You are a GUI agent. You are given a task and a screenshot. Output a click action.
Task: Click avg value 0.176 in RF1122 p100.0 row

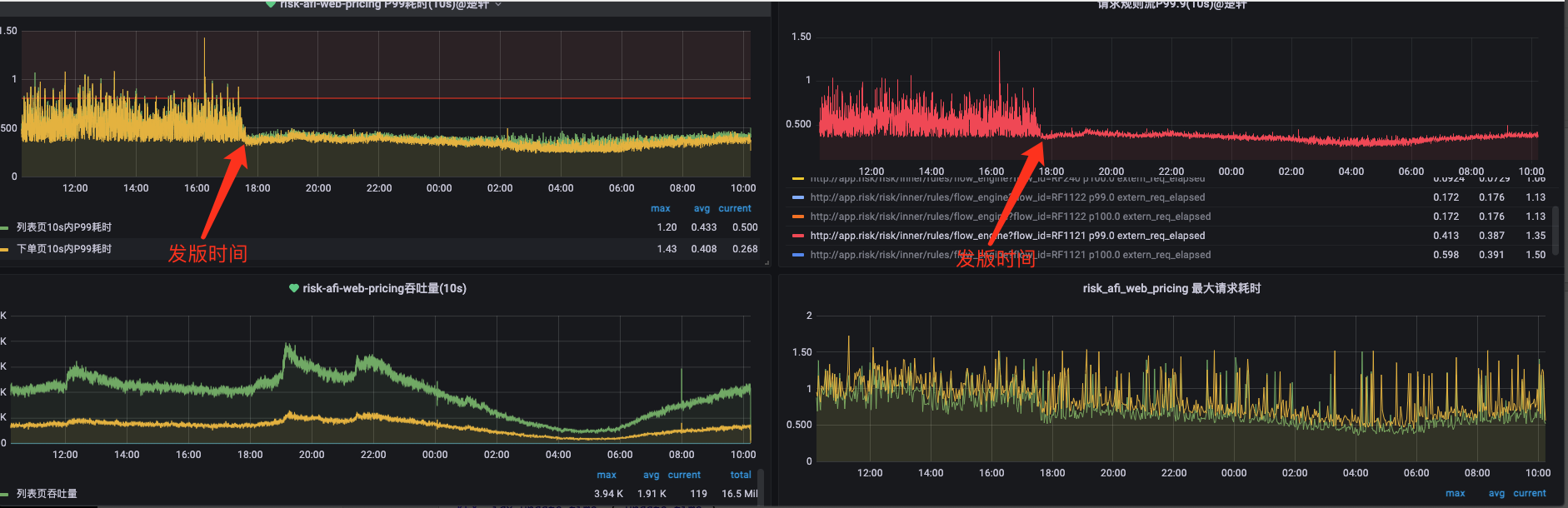(x=1491, y=217)
